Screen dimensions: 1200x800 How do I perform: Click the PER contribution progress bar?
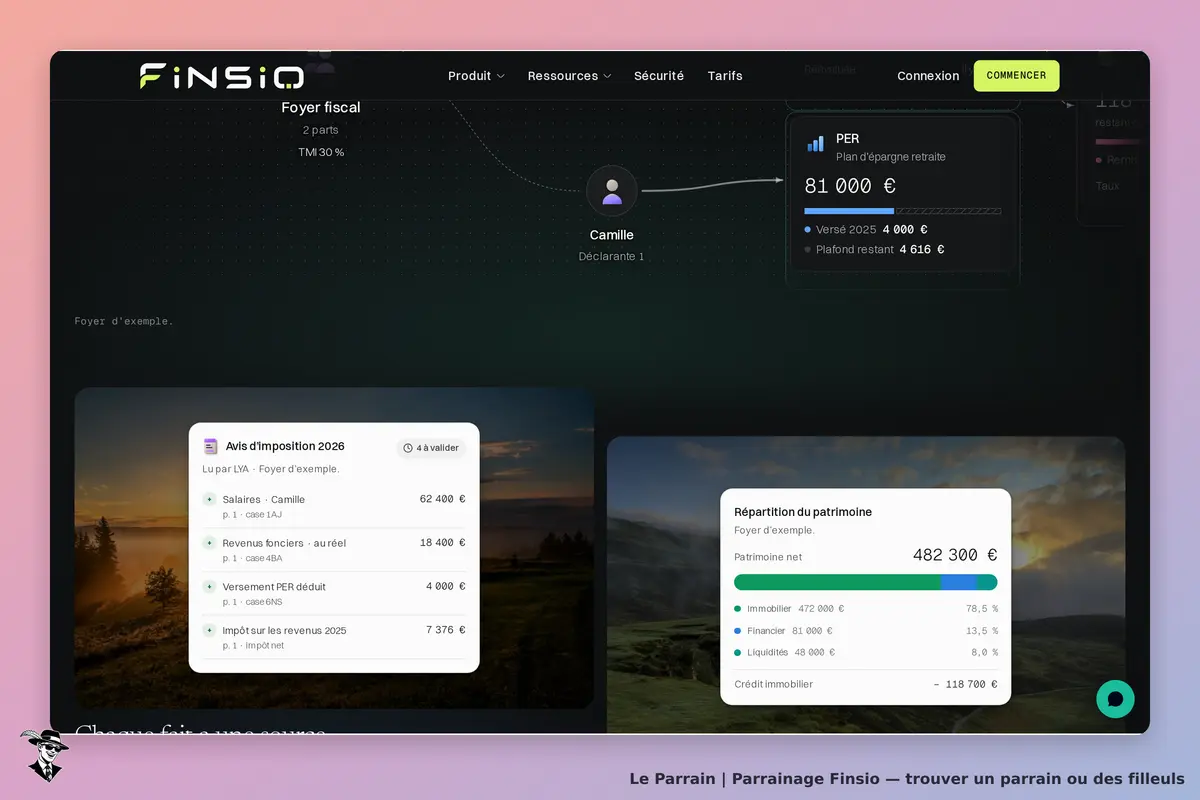point(902,211)
